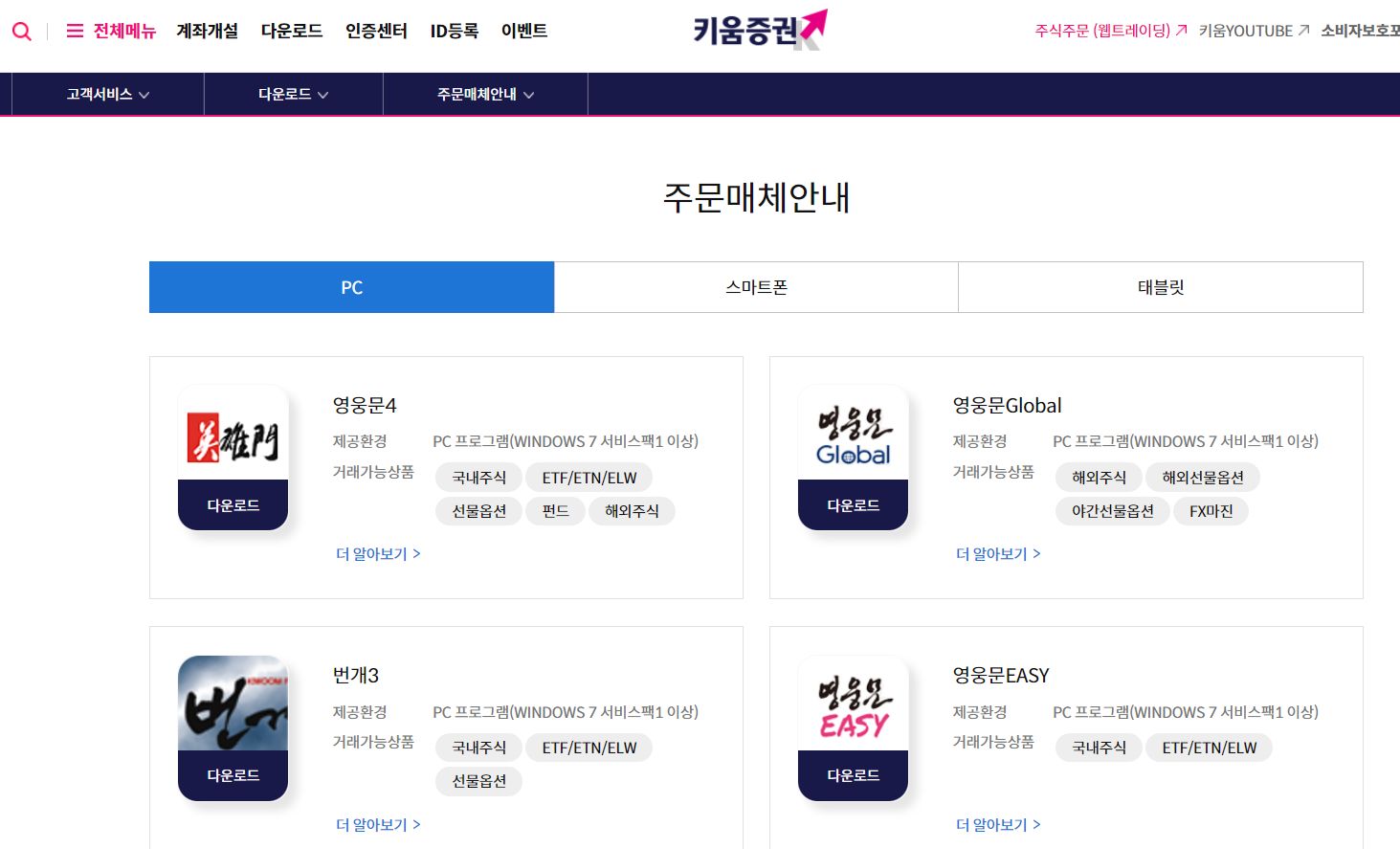The width and height of the screenshot is (1400, 849).
Task: Click the ETF/ETN/ELW tag in the 영웅문EASY card
Action: point(1209,748)
